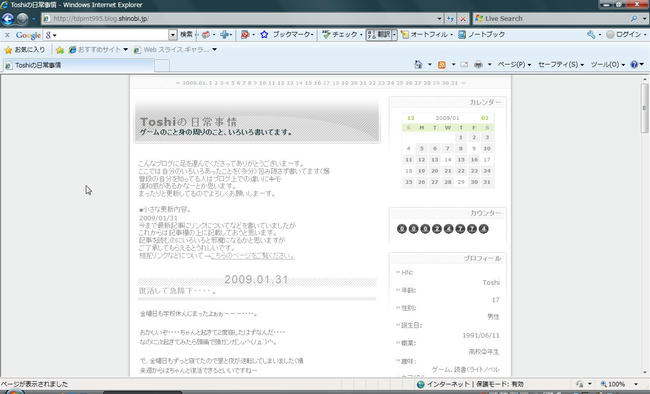This screenshot has height=394, width=650.
Task: Click day 5 in the calendar
Action: point(422,148)
